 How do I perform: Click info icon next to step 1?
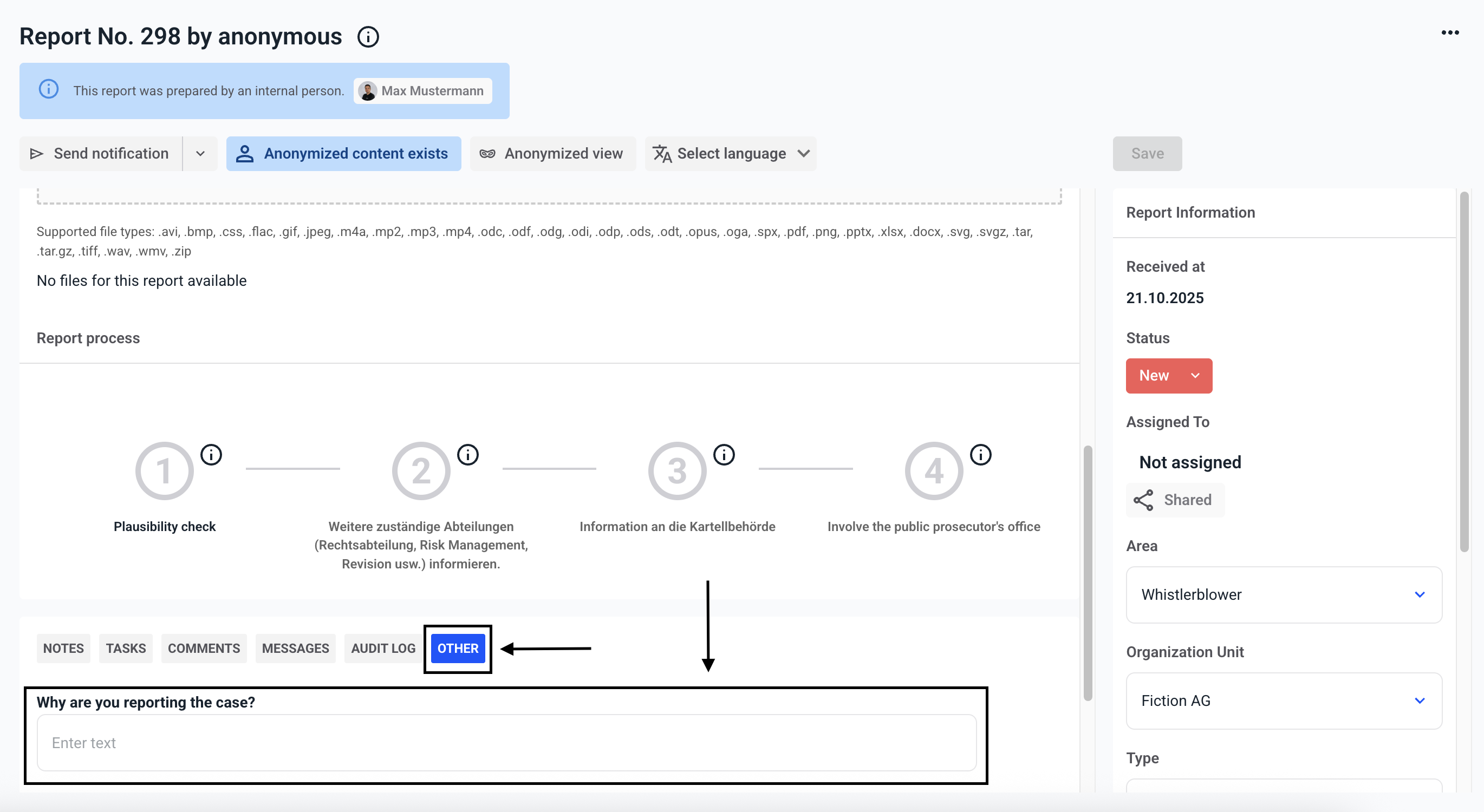(211, 455)
